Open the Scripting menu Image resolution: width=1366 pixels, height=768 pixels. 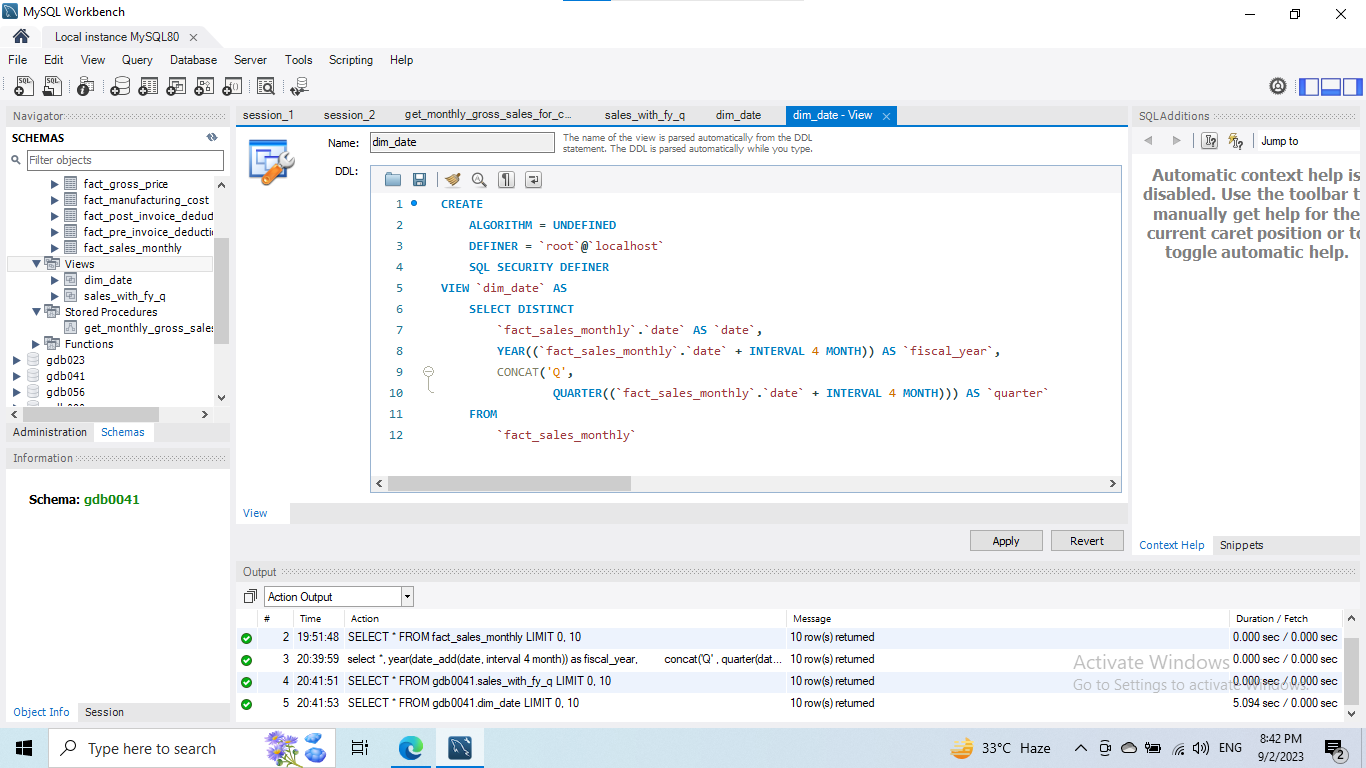tap(351, 60)
